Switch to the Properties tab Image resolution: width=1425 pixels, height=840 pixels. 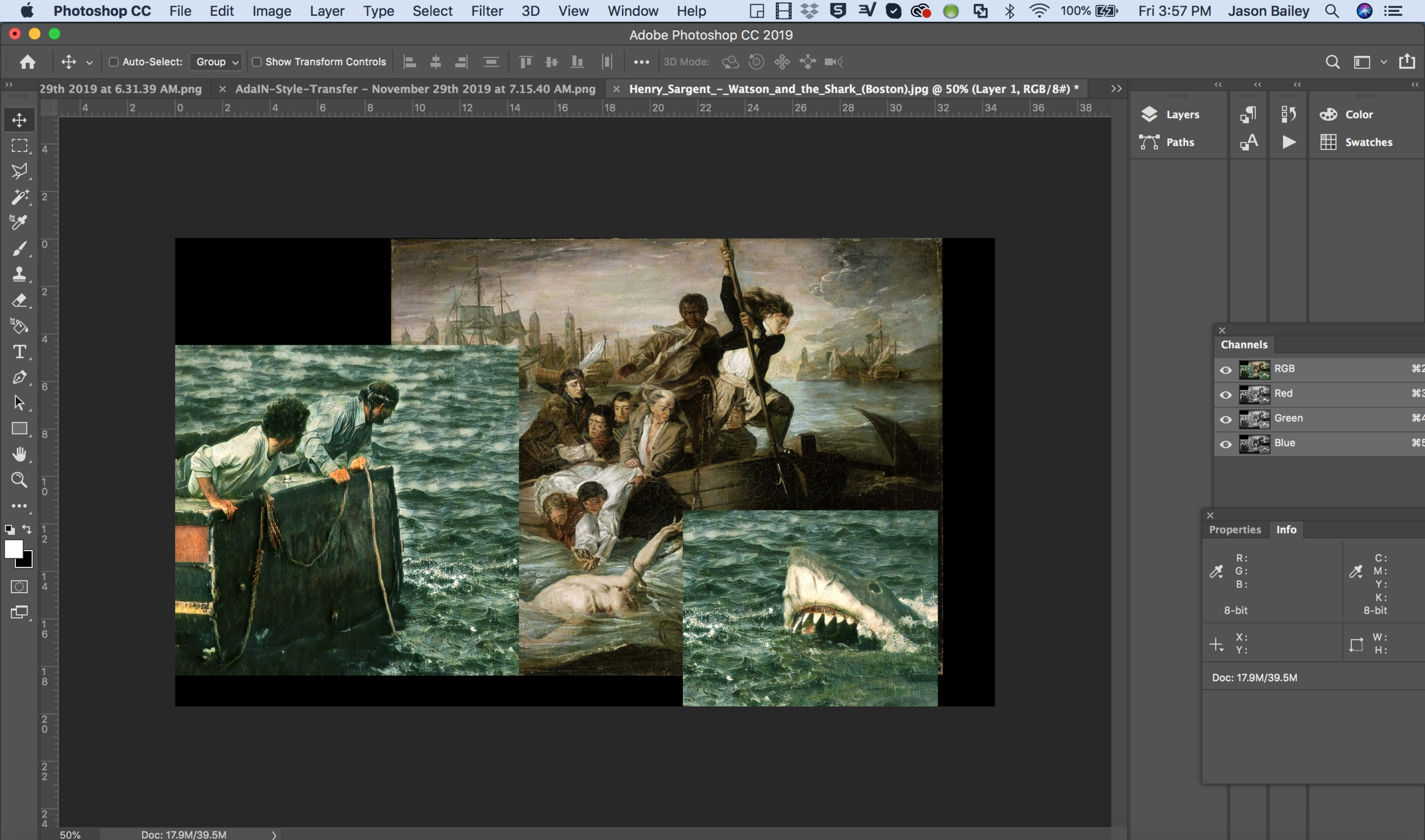point(1235,529)
